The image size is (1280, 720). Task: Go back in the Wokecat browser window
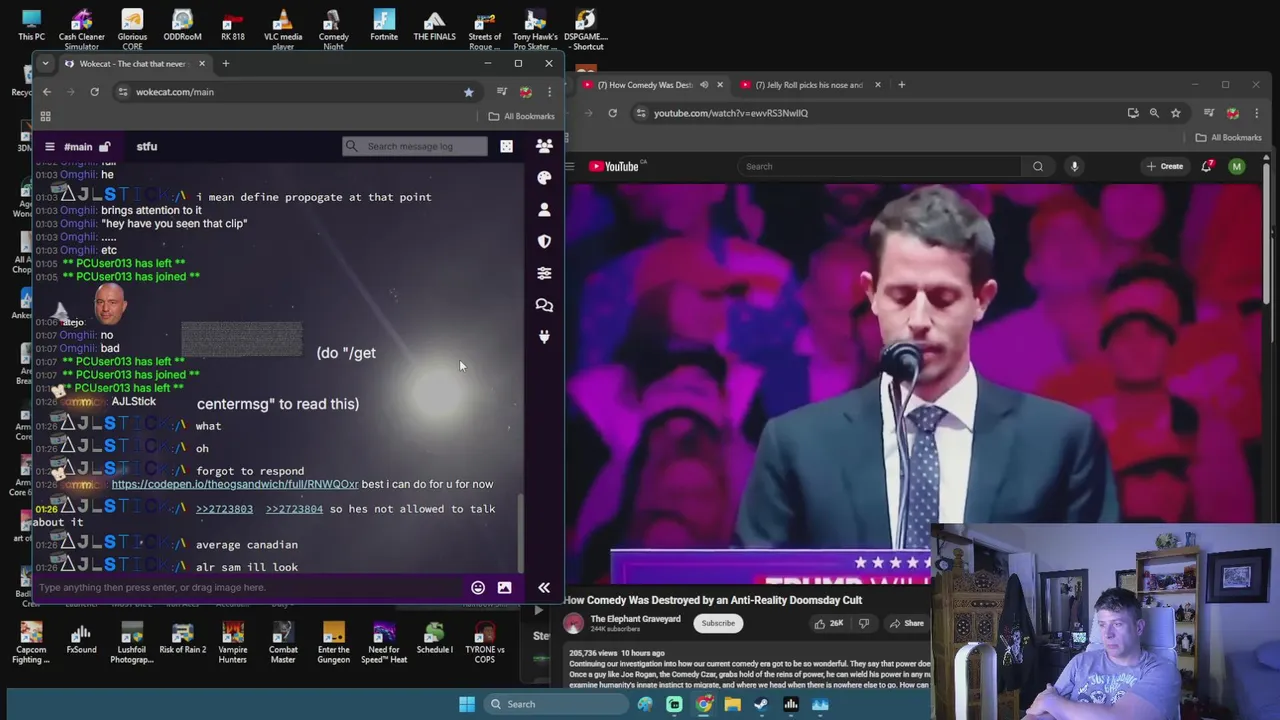(x=46, y=92)
